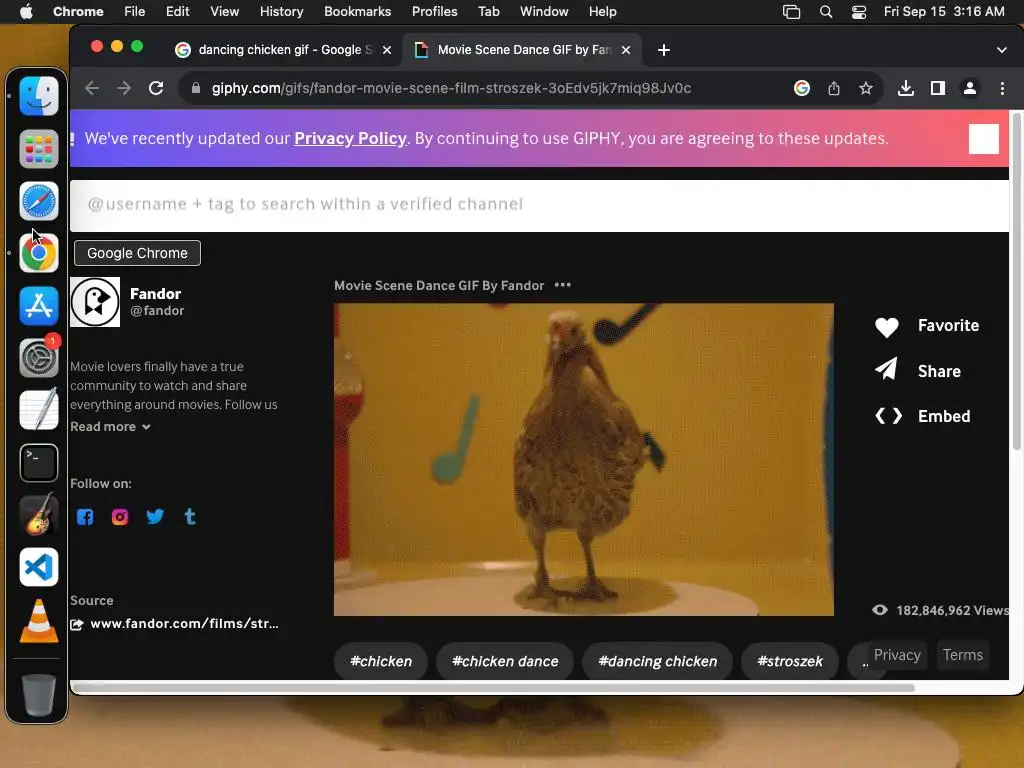This screenshot has width=1024, height=768.
Task: Open the Fandor channel name link
Action: click(155, 294)
